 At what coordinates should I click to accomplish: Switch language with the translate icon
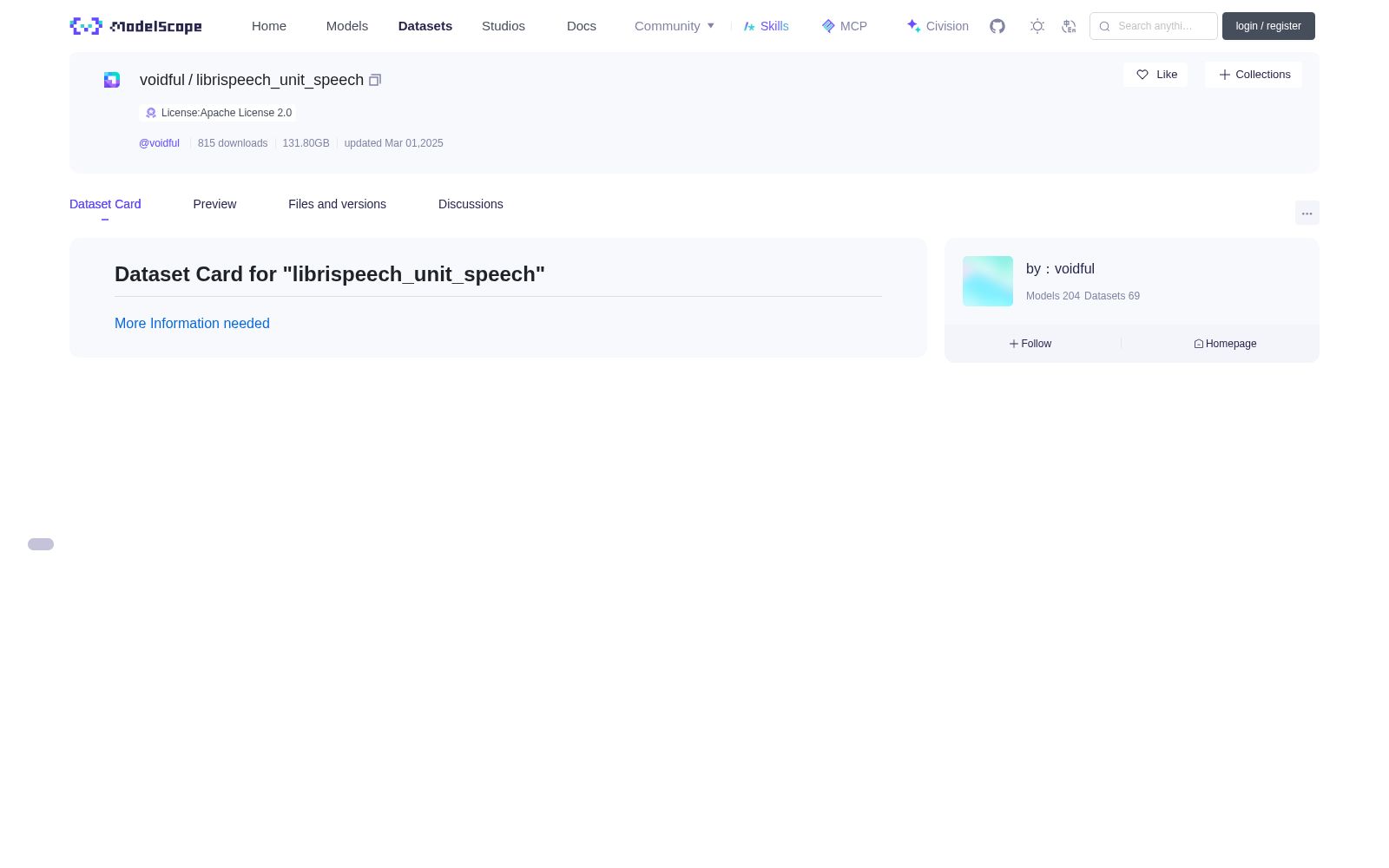[x=1069, y=26]
